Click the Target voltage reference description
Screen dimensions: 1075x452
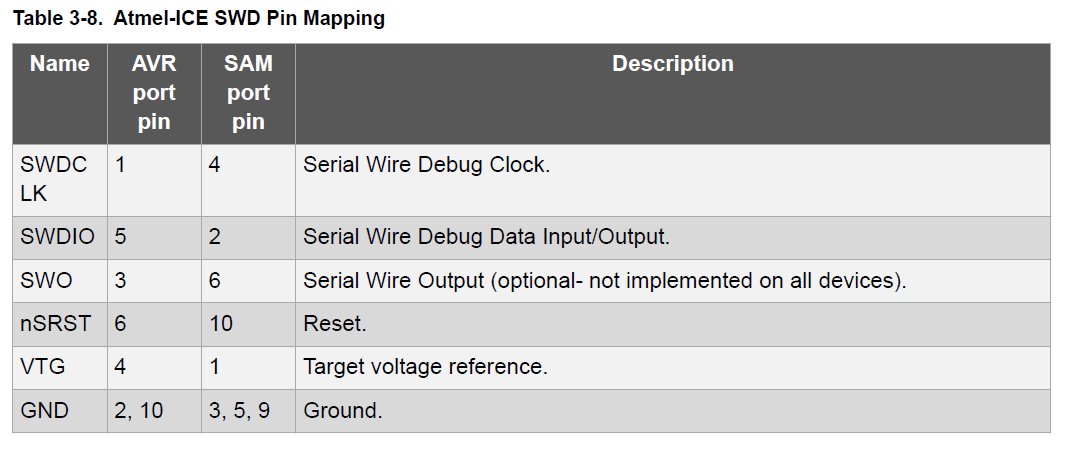tap(425, 367)
